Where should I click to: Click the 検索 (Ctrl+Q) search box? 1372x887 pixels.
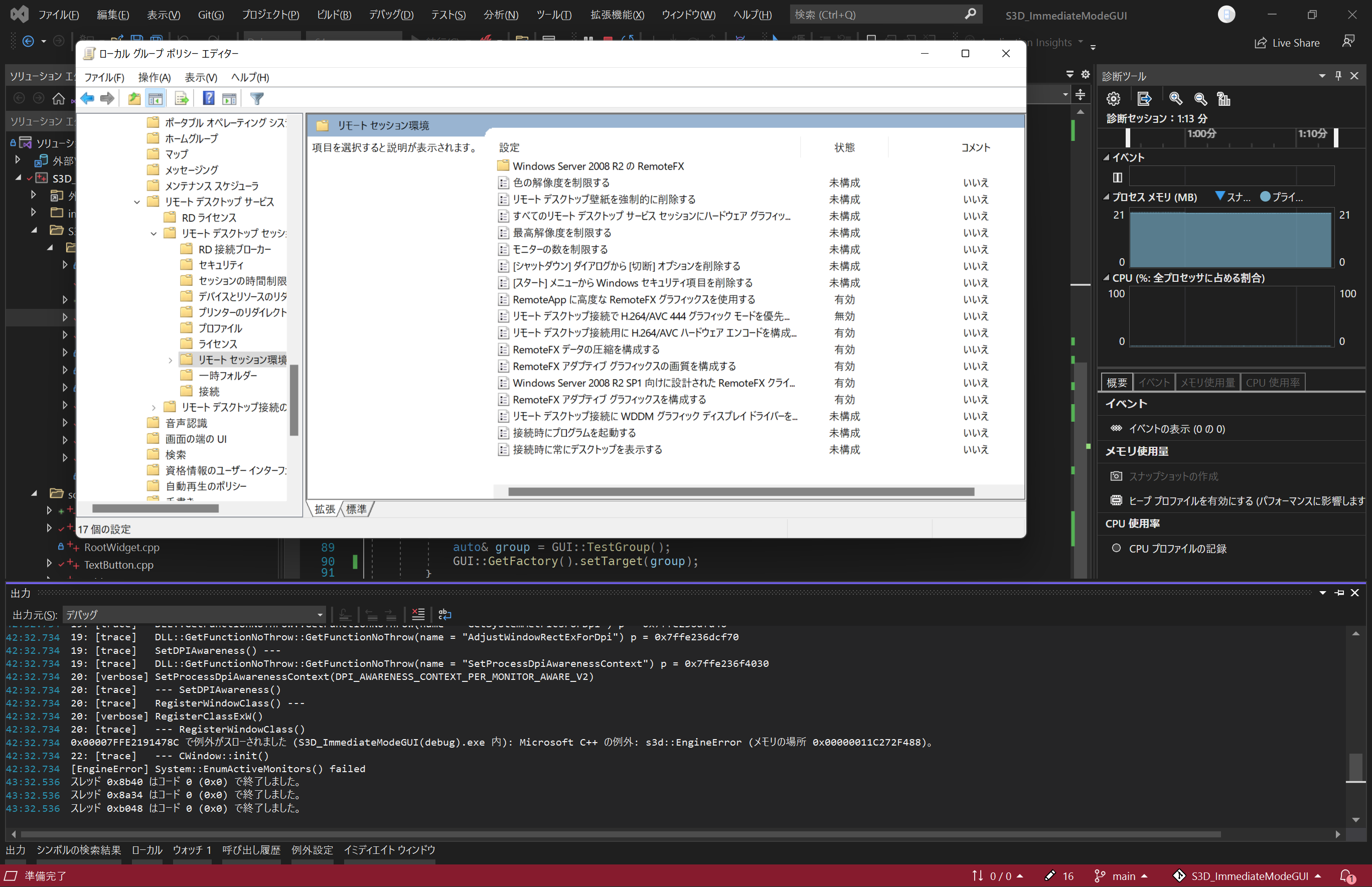[881, 14]
